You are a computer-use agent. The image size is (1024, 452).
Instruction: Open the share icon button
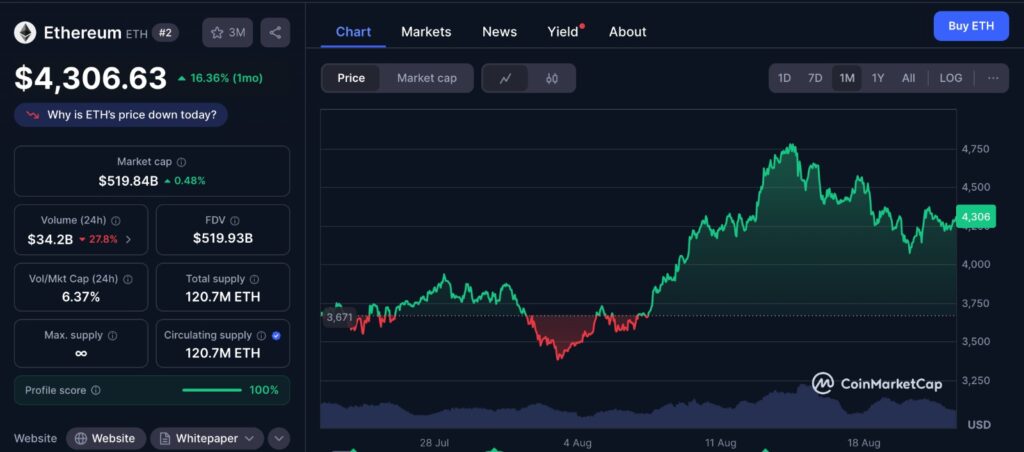(275, 33)
